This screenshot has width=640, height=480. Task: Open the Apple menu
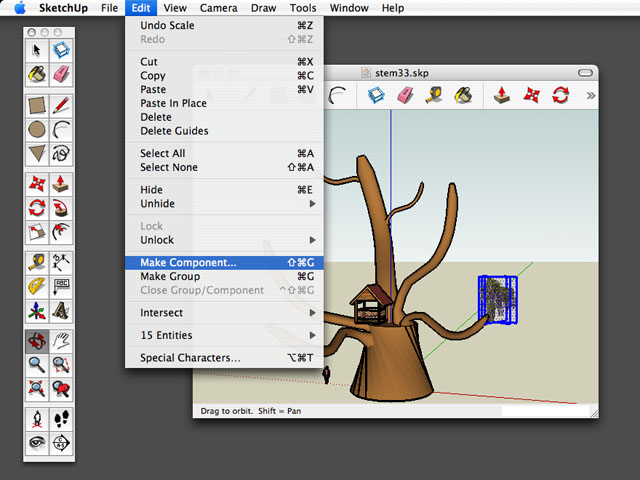(x=20, y=8)
